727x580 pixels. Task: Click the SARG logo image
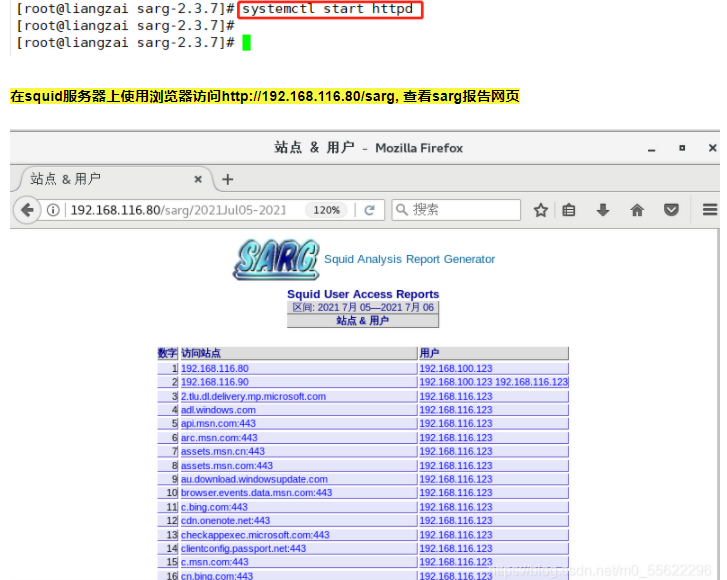point(276,259)
